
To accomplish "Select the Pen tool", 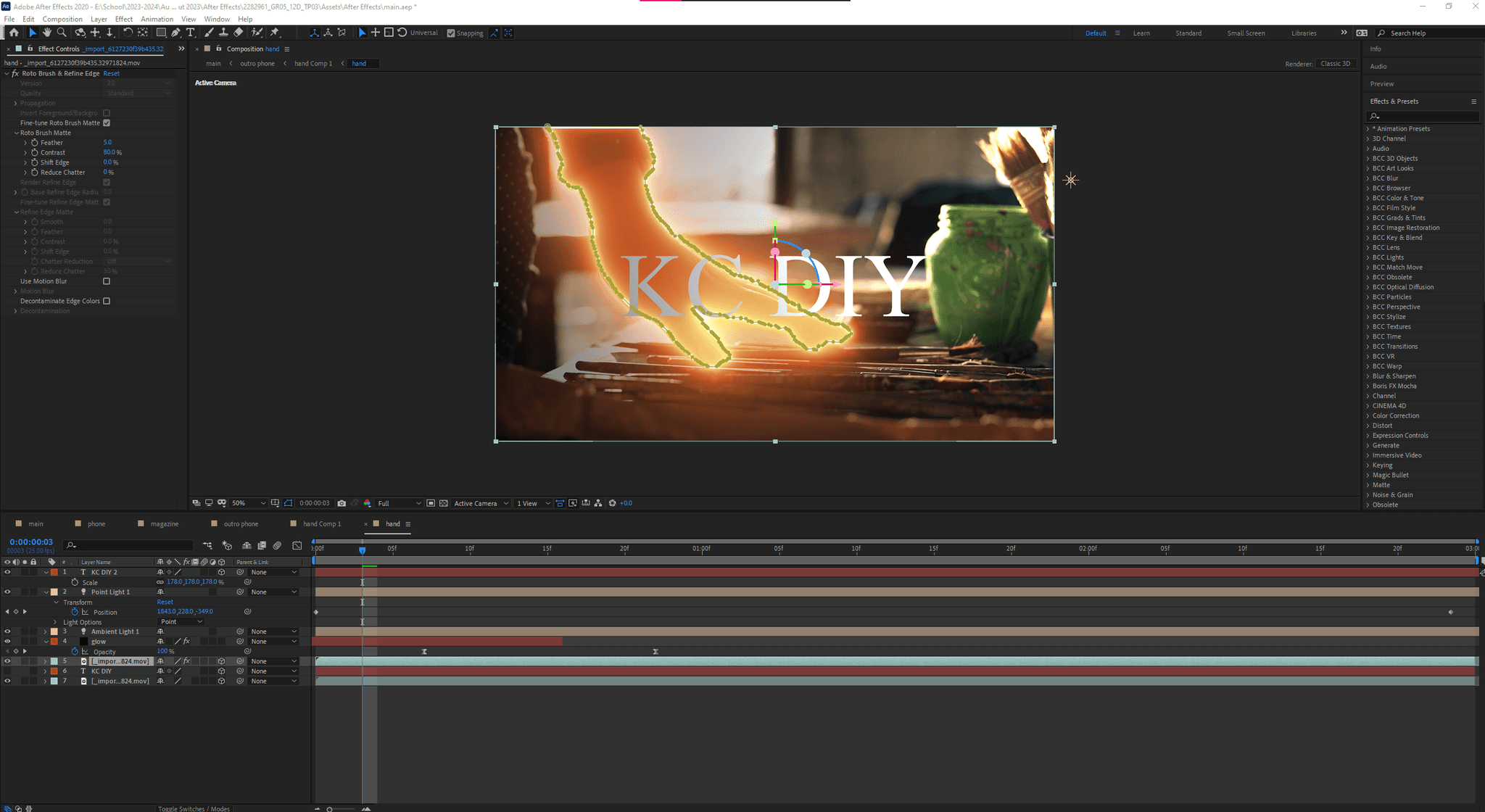I will point(175,33).
